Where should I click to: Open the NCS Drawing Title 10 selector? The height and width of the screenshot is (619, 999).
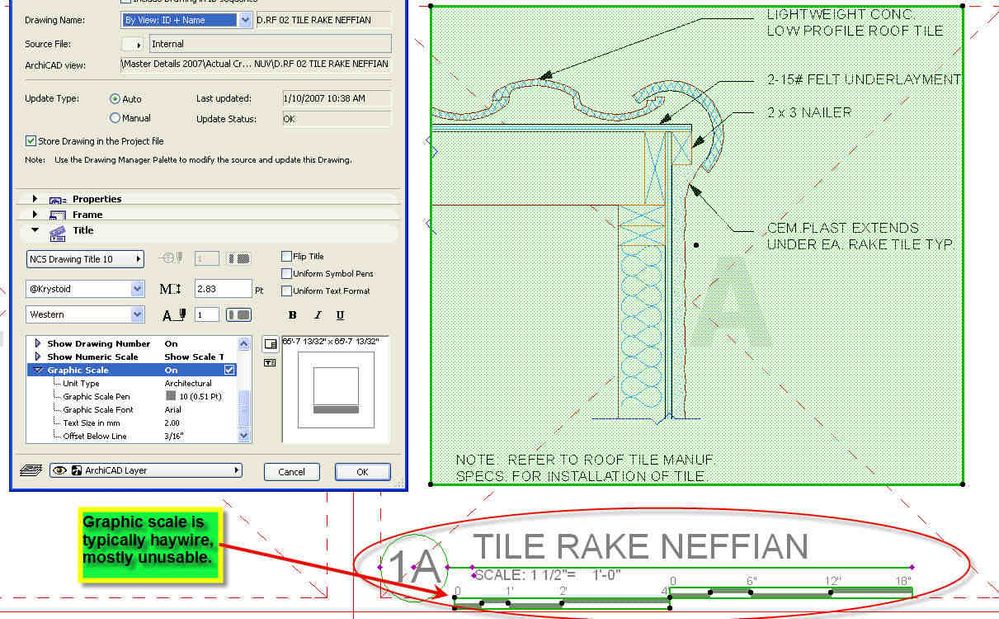click(85, 259)
